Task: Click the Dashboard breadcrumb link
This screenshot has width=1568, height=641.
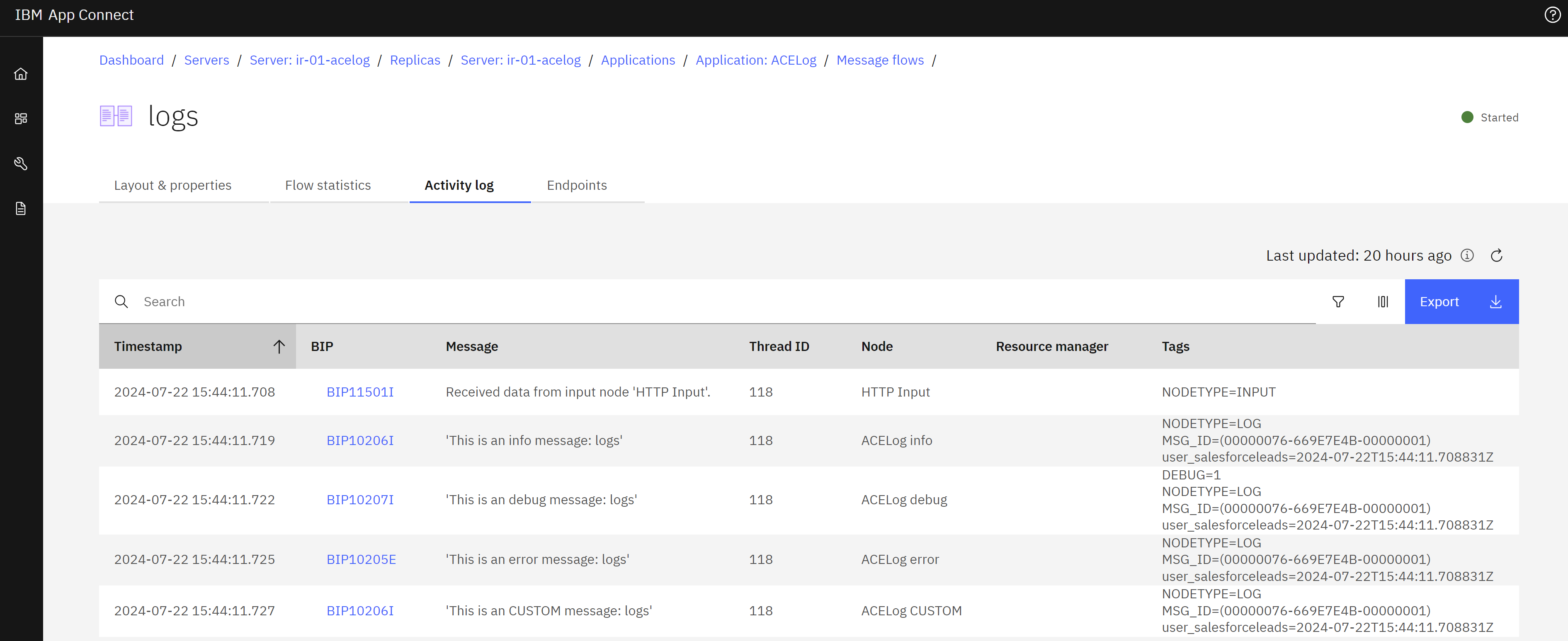Action: [131, 60]
